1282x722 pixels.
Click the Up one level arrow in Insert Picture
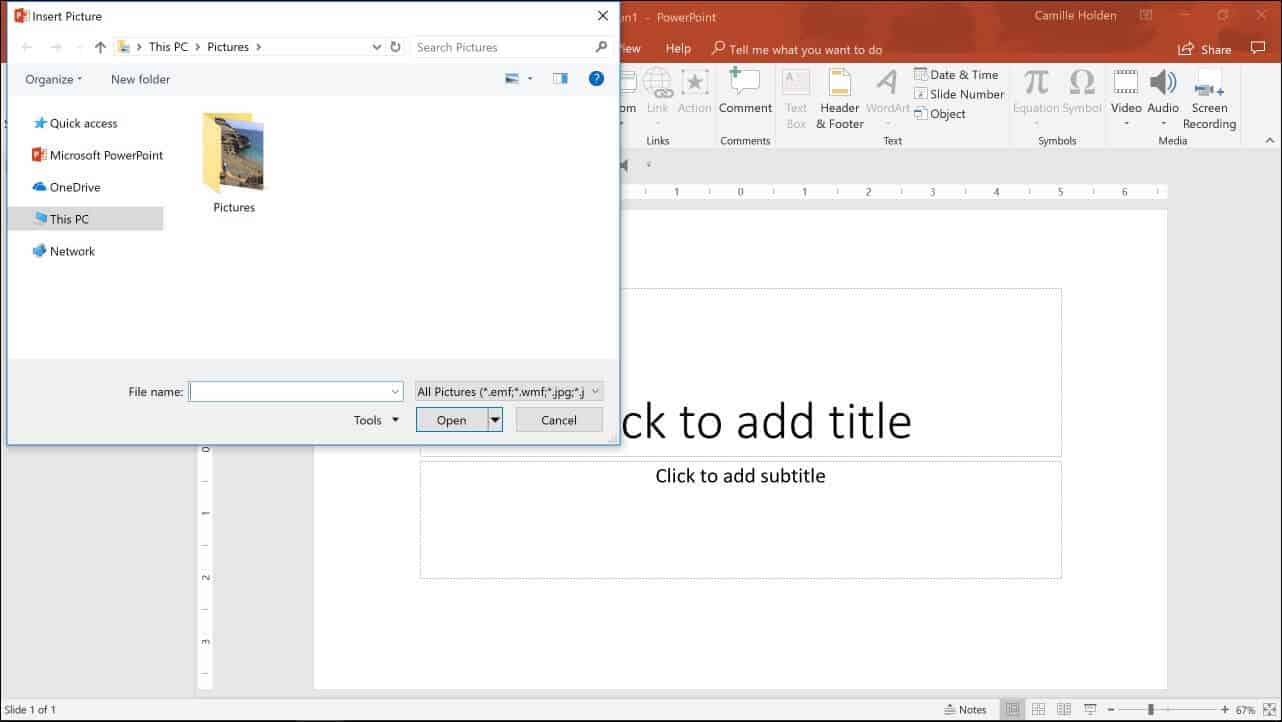point(100,47)
